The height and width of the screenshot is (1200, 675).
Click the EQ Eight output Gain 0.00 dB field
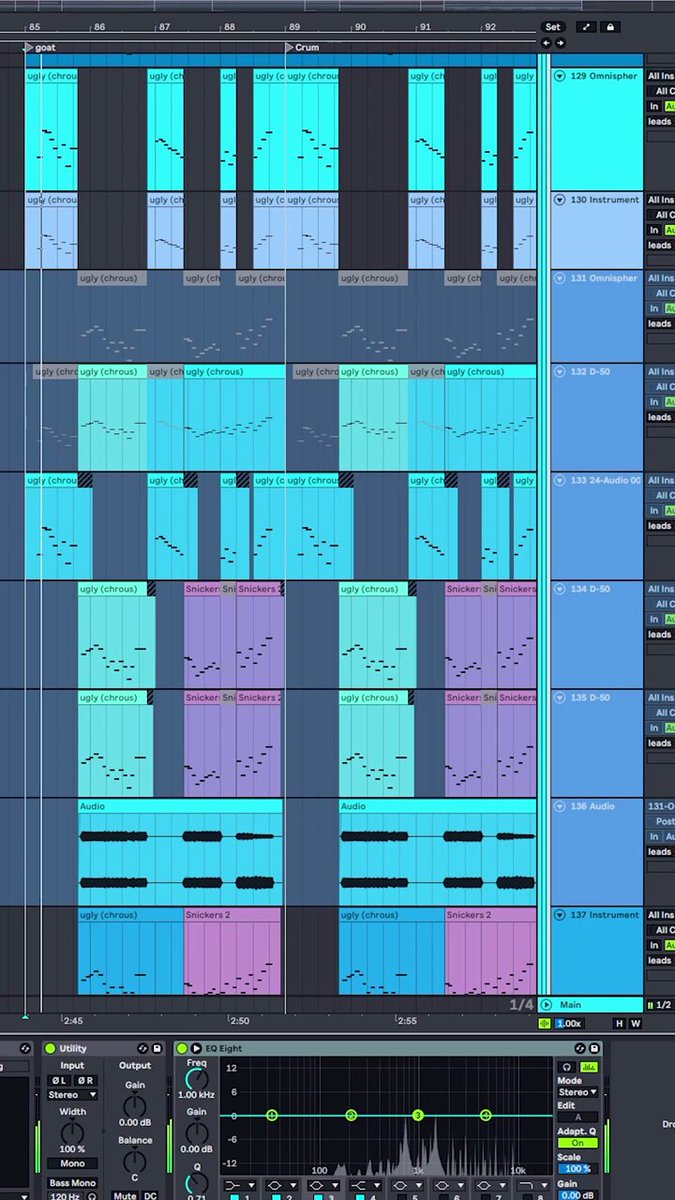pyautogui.click(x=577, y=1195)
